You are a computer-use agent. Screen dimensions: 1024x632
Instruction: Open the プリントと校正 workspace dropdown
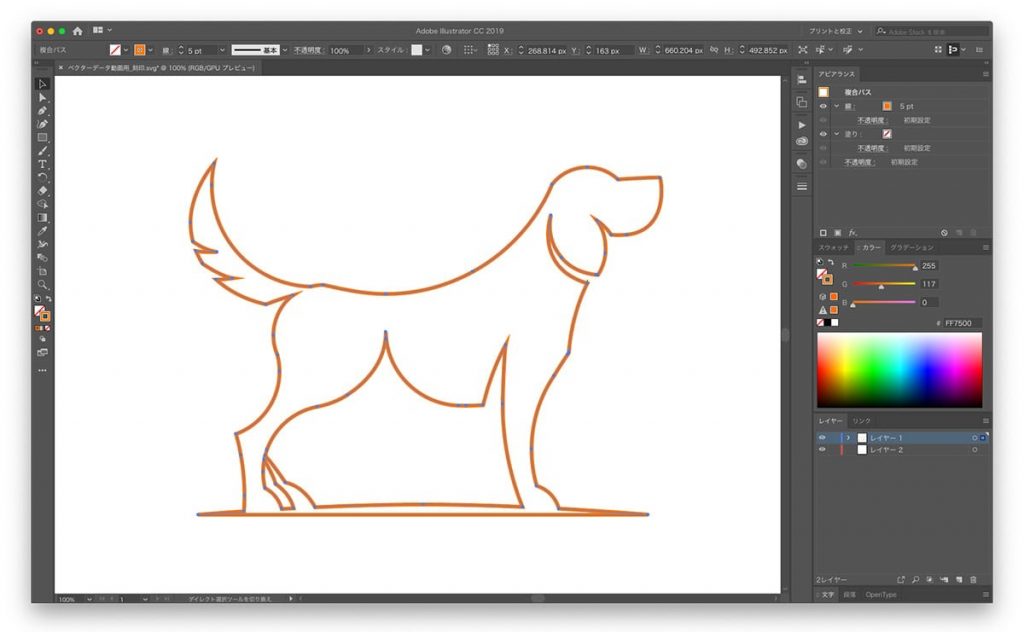[836, 31]
